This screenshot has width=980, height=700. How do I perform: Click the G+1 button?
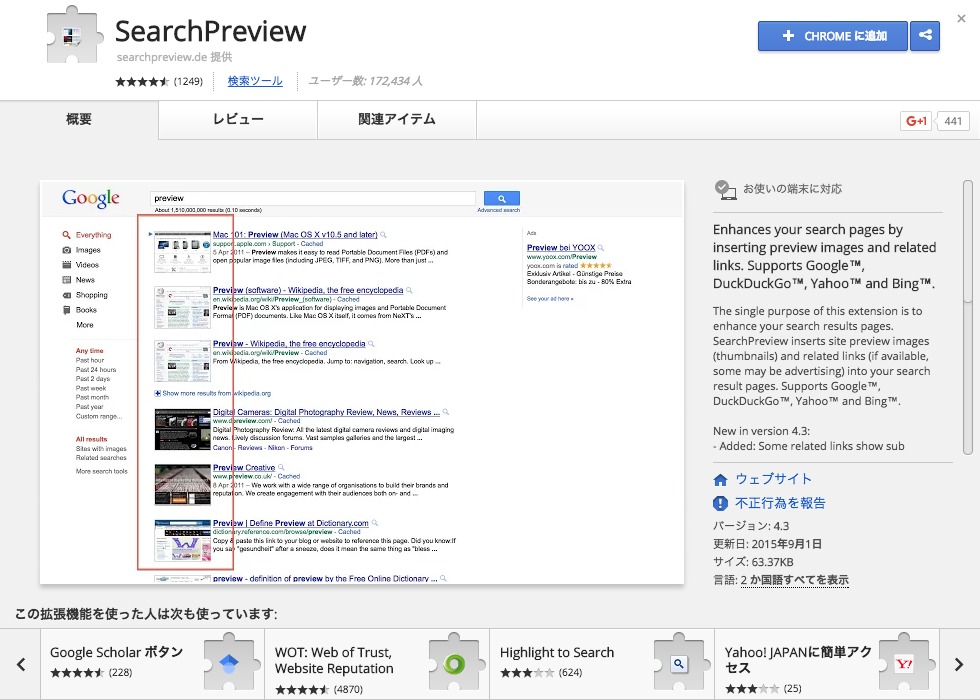pyautogui.click(x=916, y=121)
